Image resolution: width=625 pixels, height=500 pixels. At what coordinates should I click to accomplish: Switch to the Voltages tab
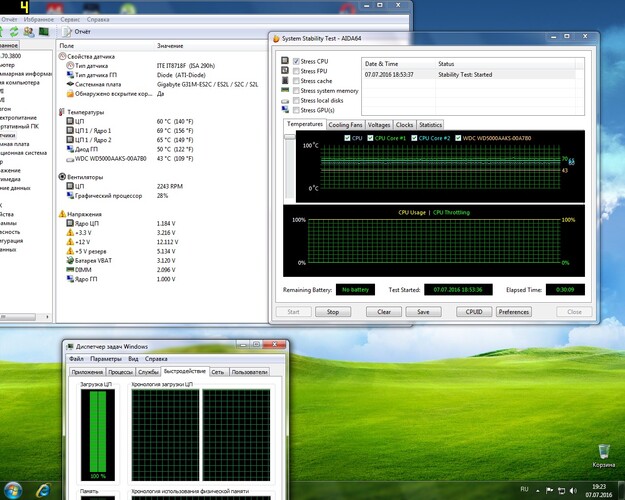[379, 125]
